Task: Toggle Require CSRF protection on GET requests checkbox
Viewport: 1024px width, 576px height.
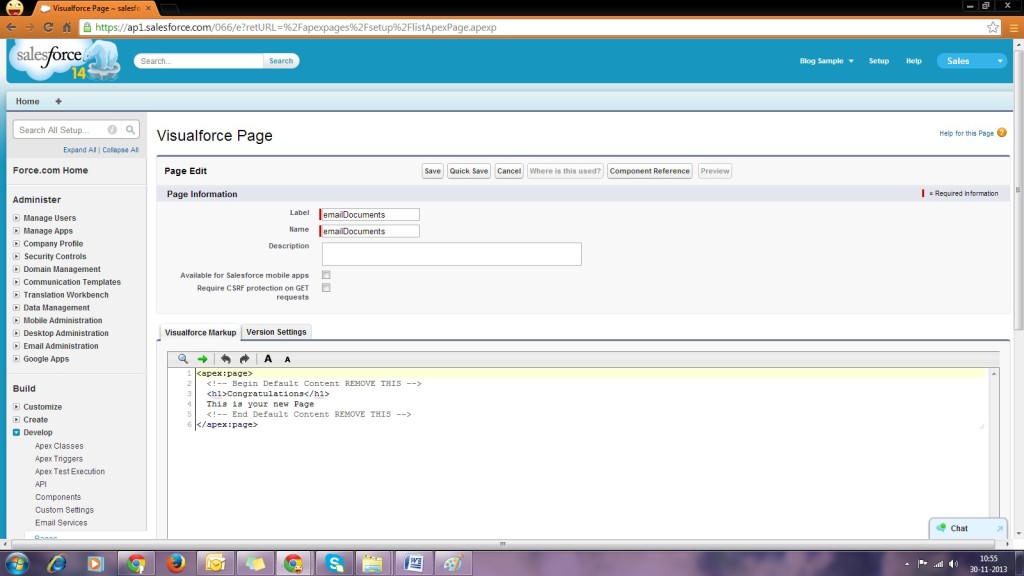Action: pyautogui.click(x=326, y=287)
